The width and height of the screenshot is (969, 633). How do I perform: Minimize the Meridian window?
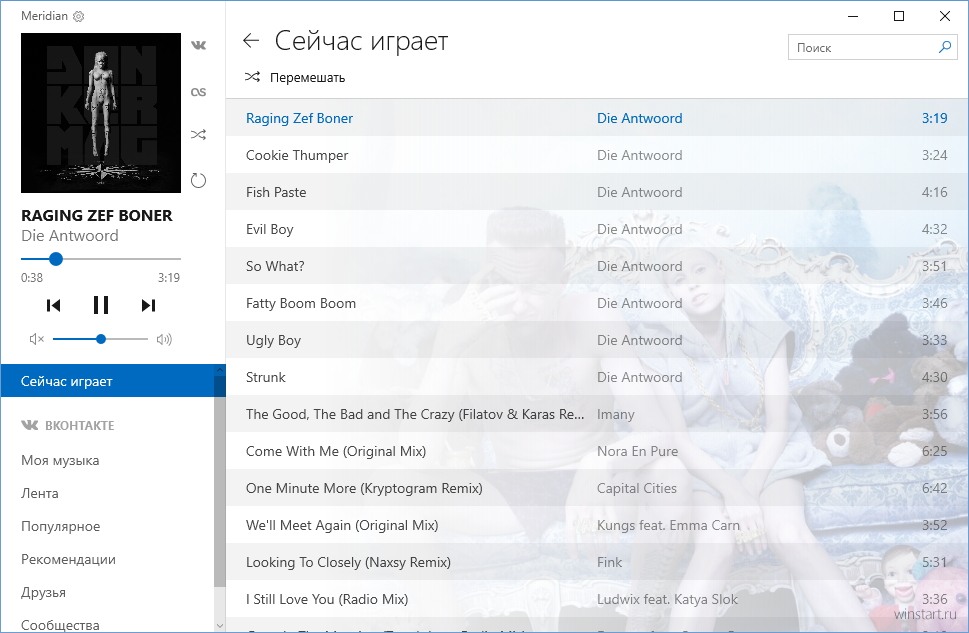853,17
